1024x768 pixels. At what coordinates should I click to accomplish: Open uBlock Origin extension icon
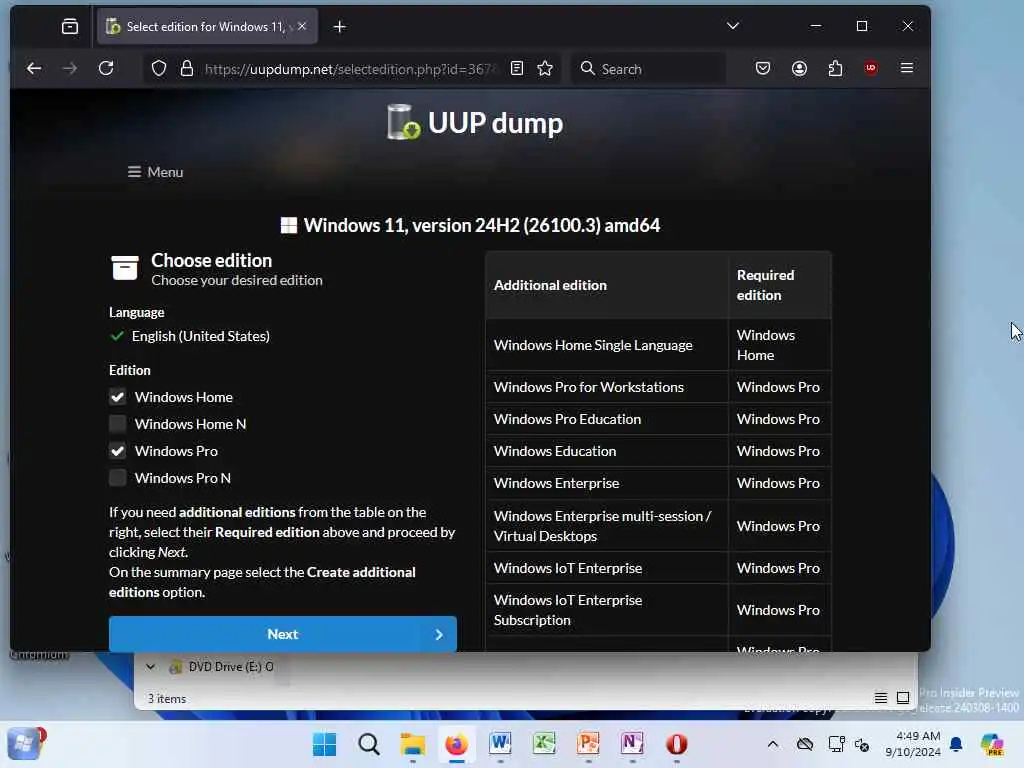click(x=871, y=68)
